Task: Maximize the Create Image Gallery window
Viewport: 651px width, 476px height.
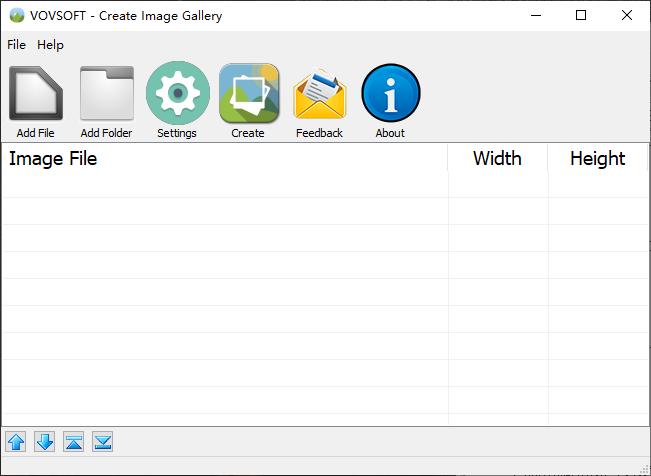Action: click(x=581, y=15)
